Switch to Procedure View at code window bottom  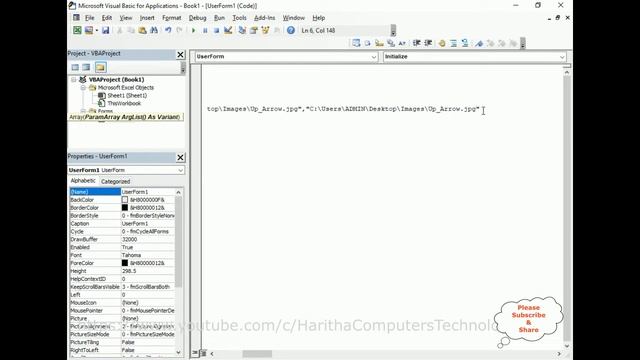pyautogui.click(x=196, y=353)
